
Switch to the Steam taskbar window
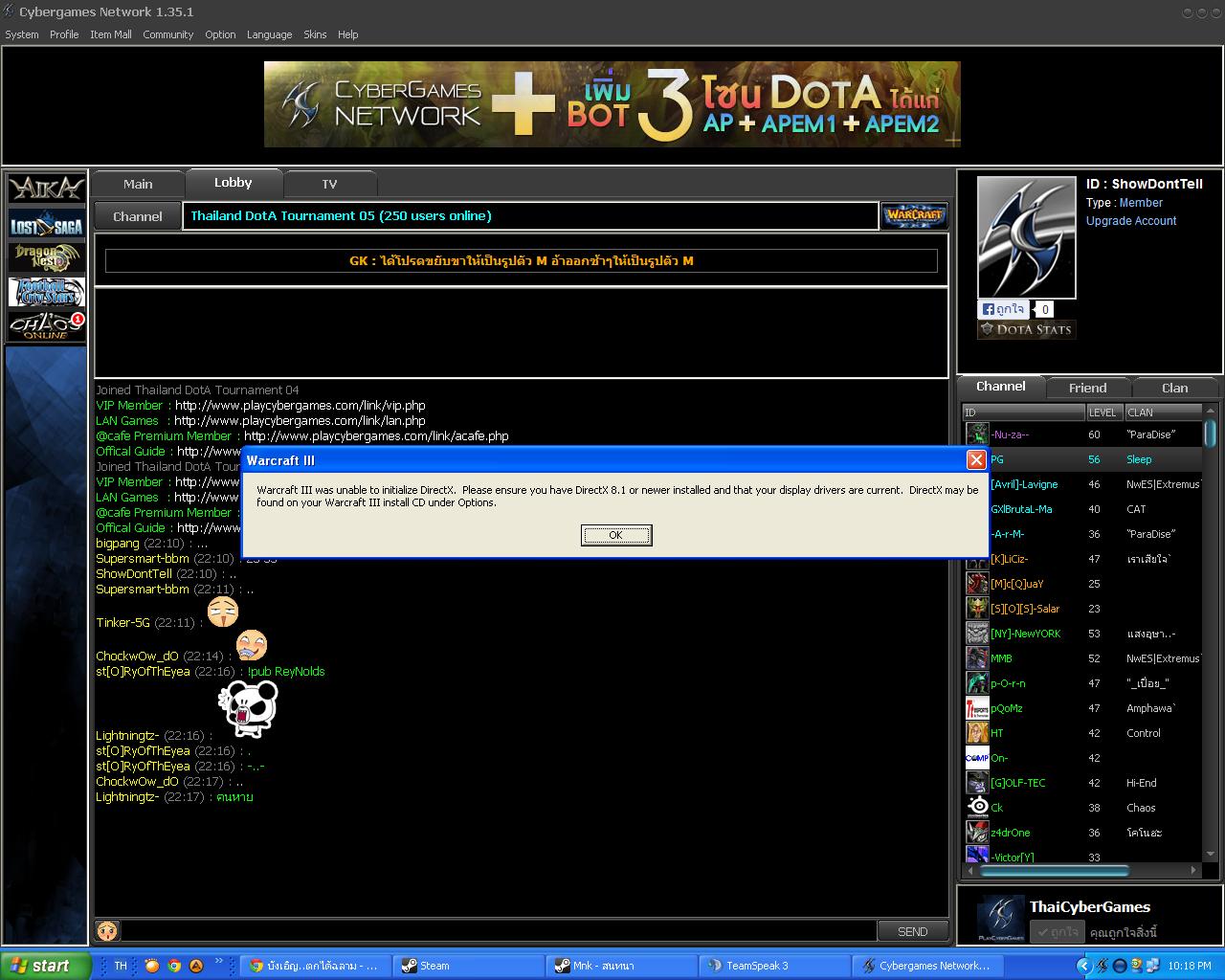click(467, 966)
